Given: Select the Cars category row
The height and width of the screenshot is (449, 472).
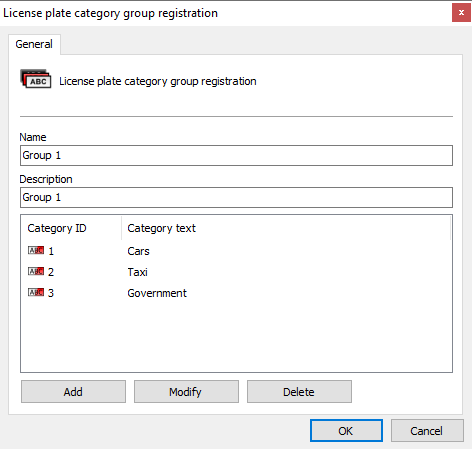Looking at the screenshot, I should pyautogui.click(x=236, y=251).
